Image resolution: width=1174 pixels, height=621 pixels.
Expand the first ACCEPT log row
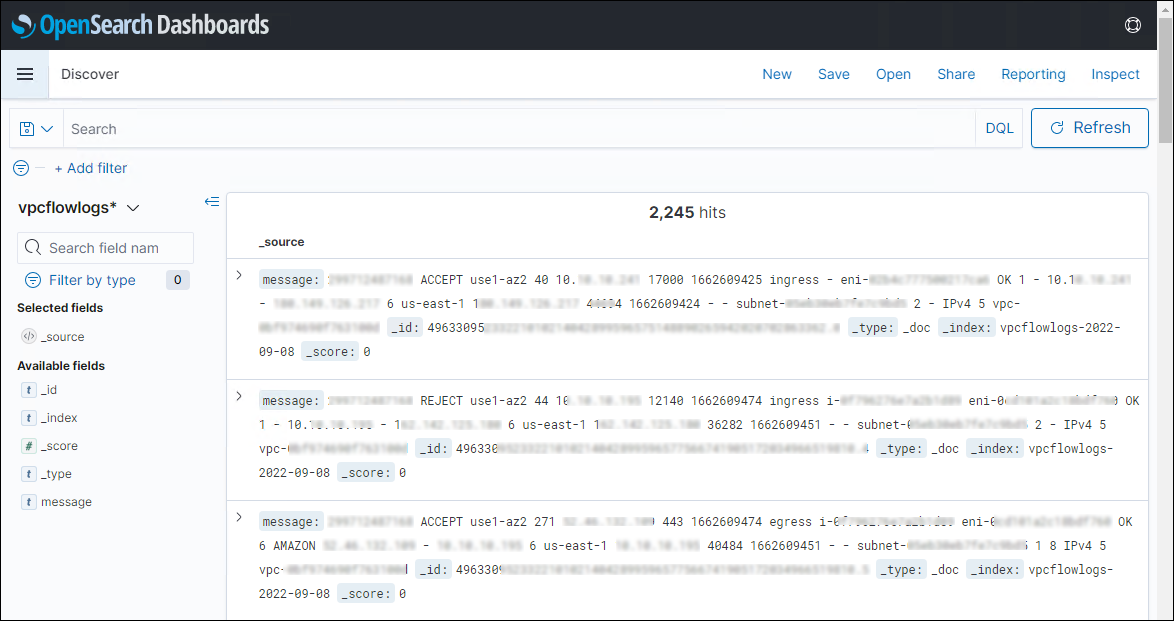(x=239, y=276)
